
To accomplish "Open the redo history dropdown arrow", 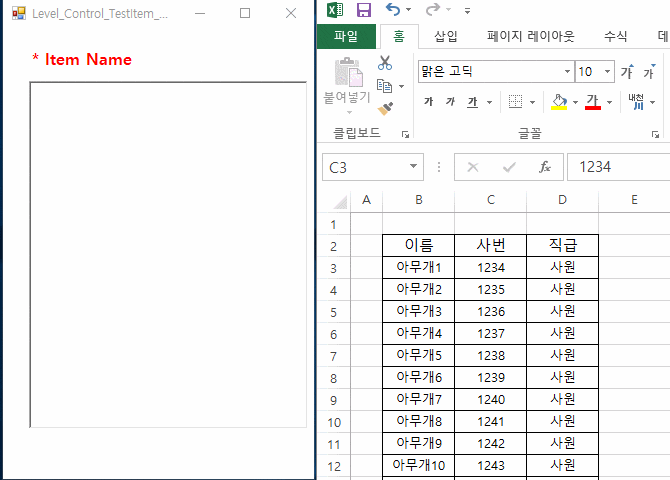I will click(x=448, y=9).
